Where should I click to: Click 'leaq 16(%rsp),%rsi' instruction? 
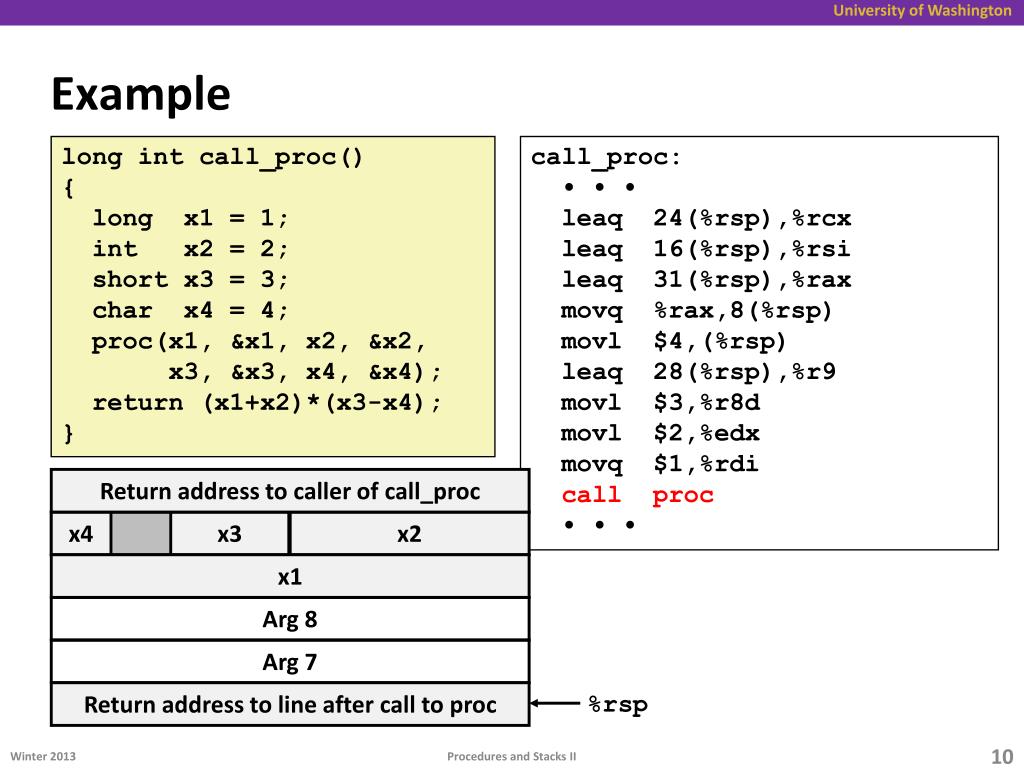tap(707, 249)
